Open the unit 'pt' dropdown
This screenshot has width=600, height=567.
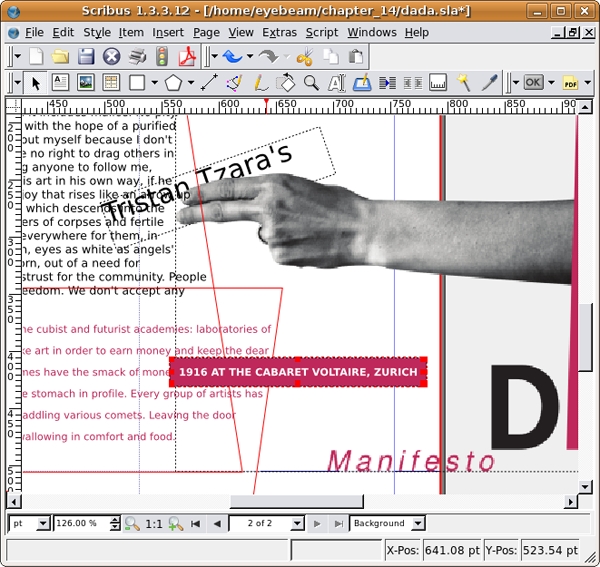tap(43, 523)
